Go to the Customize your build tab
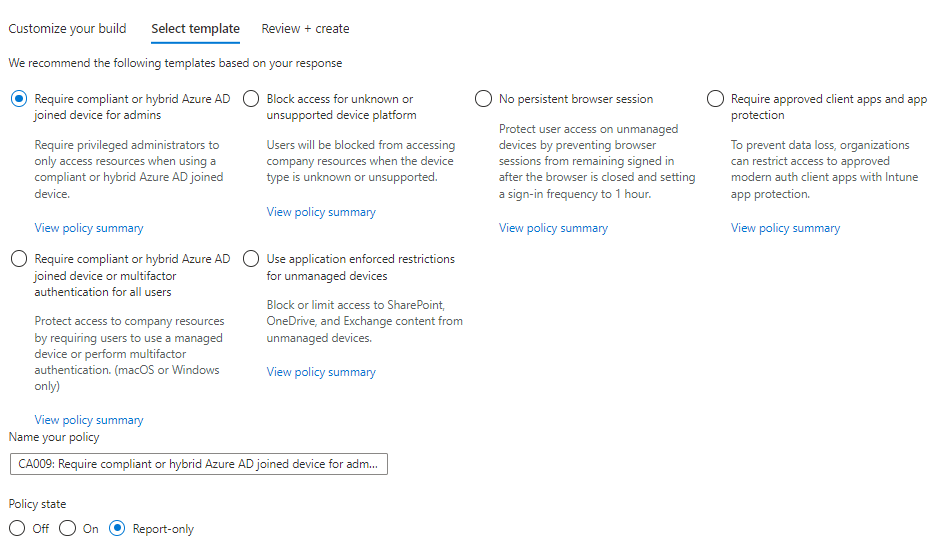The image size is (944, 550). pos(67,29)
